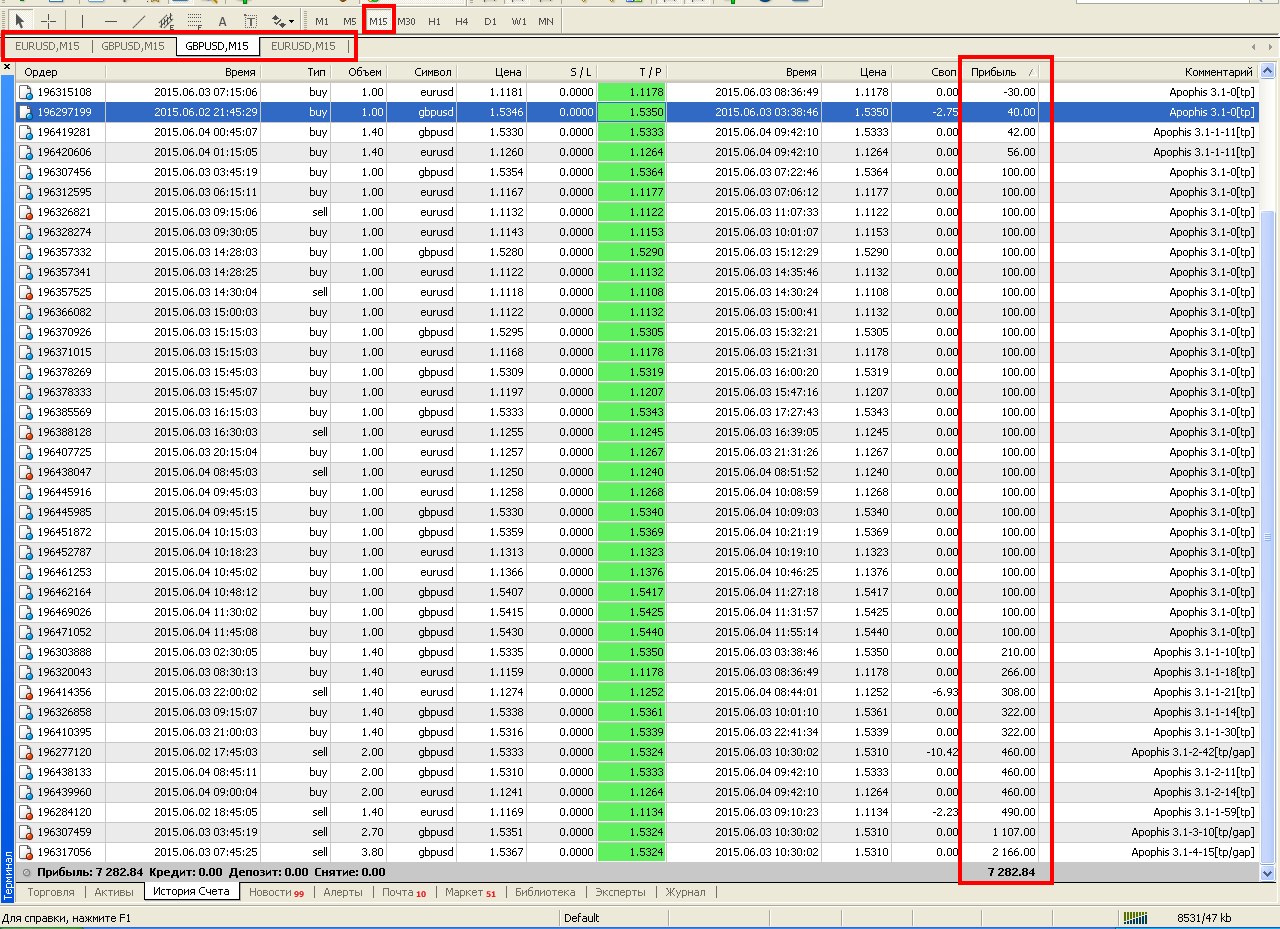
Task: Click the sell order icon for 196326821
Action: [26, 212]
